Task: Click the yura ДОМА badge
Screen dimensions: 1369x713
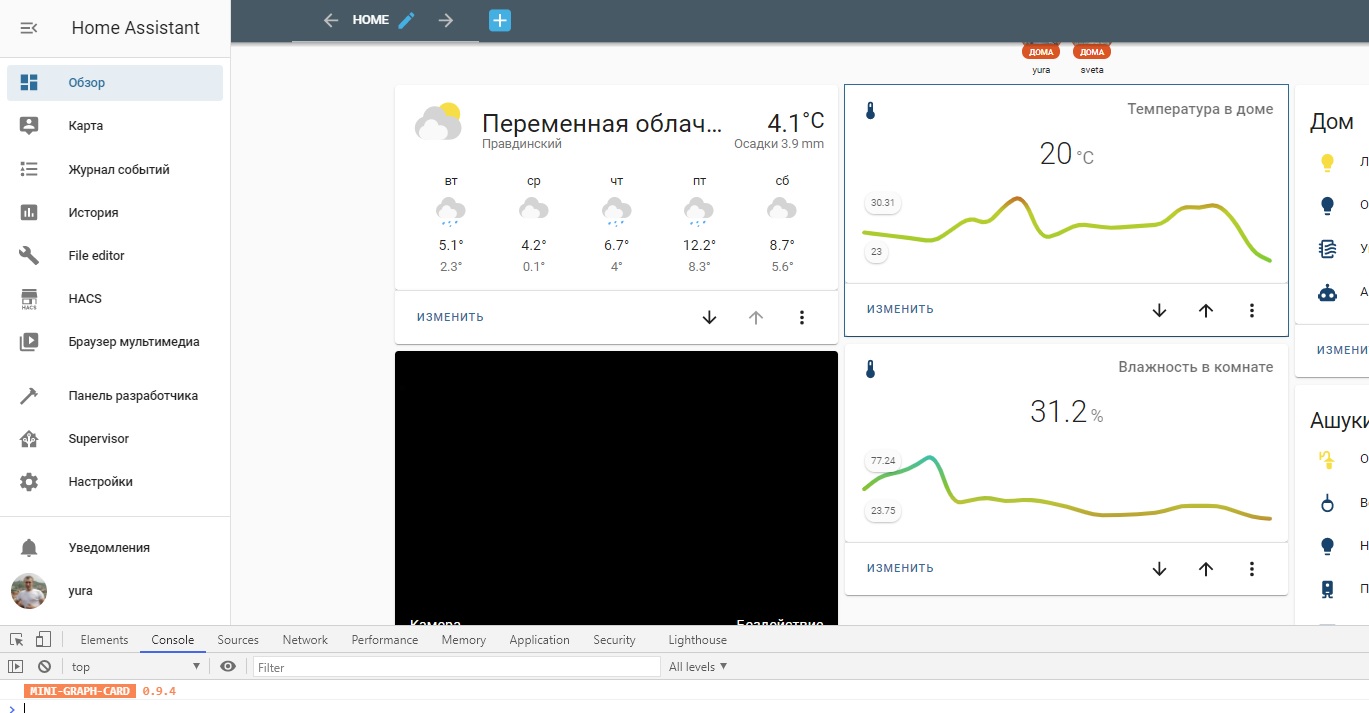Action: tap(1041, 52)
